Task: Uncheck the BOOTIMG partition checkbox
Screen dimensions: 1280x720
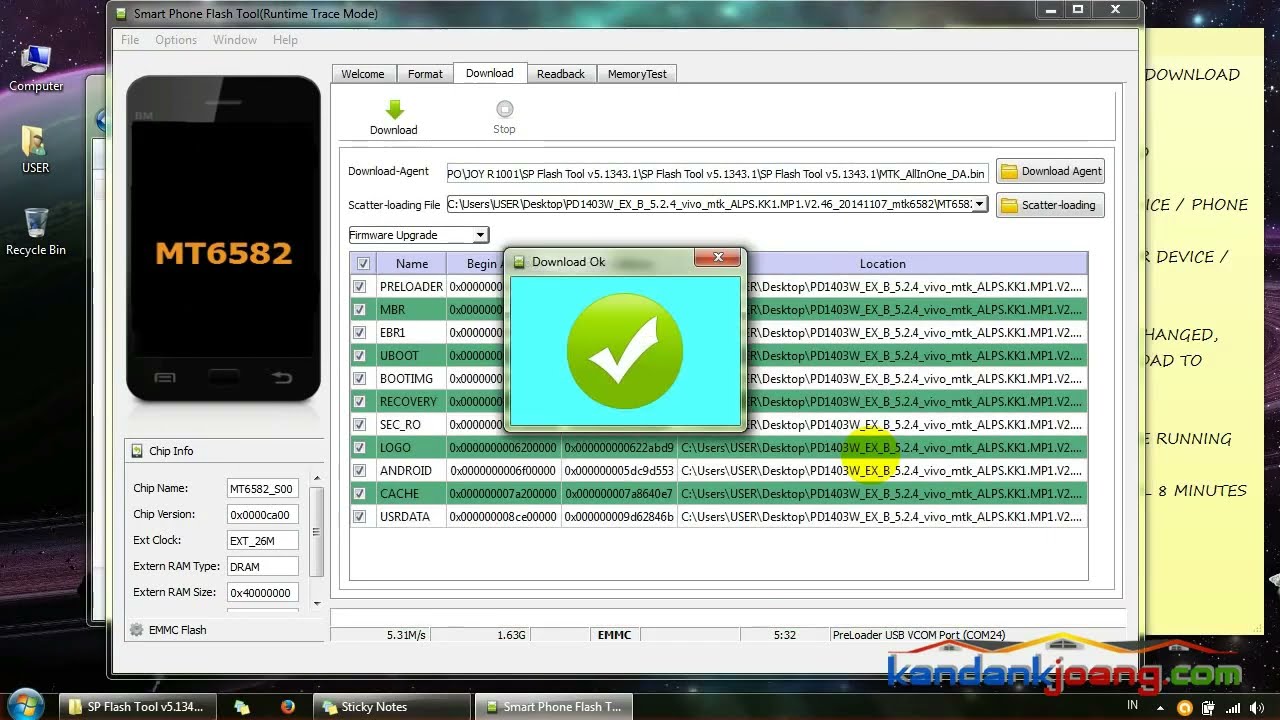Action: [359, 379]
